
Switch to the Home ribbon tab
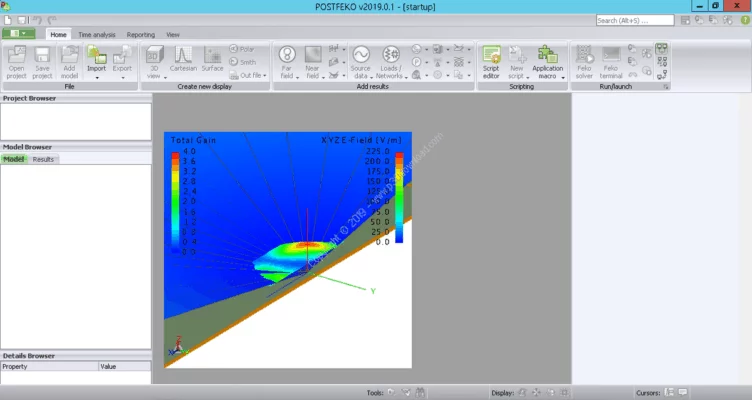[59, 35]
